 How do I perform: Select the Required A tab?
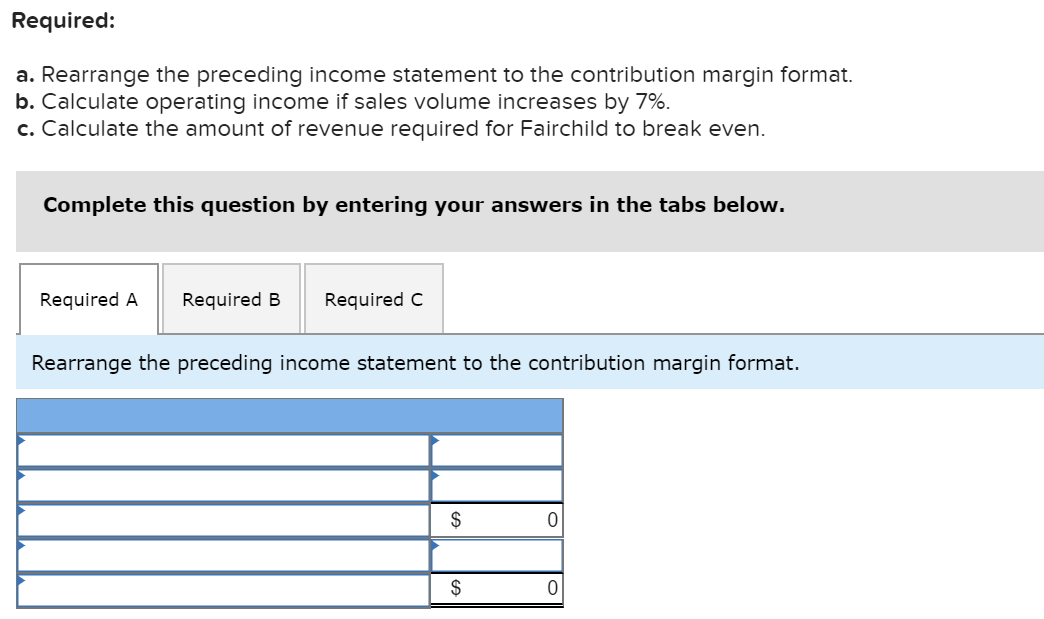tap(88, 299)
